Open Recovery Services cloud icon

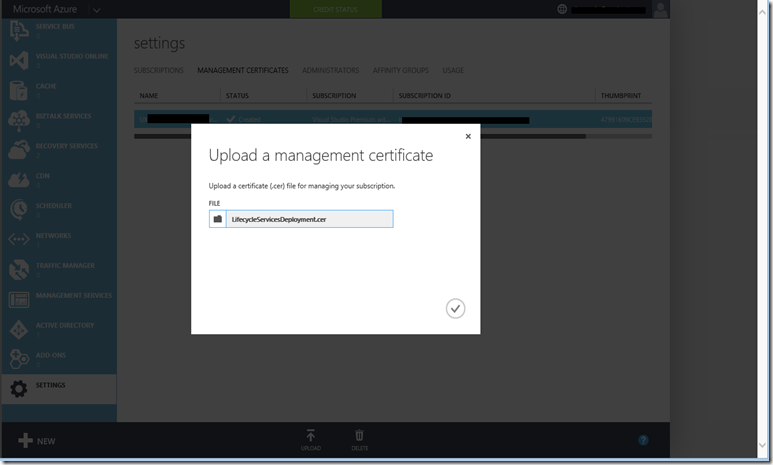[x=19, y=150]
